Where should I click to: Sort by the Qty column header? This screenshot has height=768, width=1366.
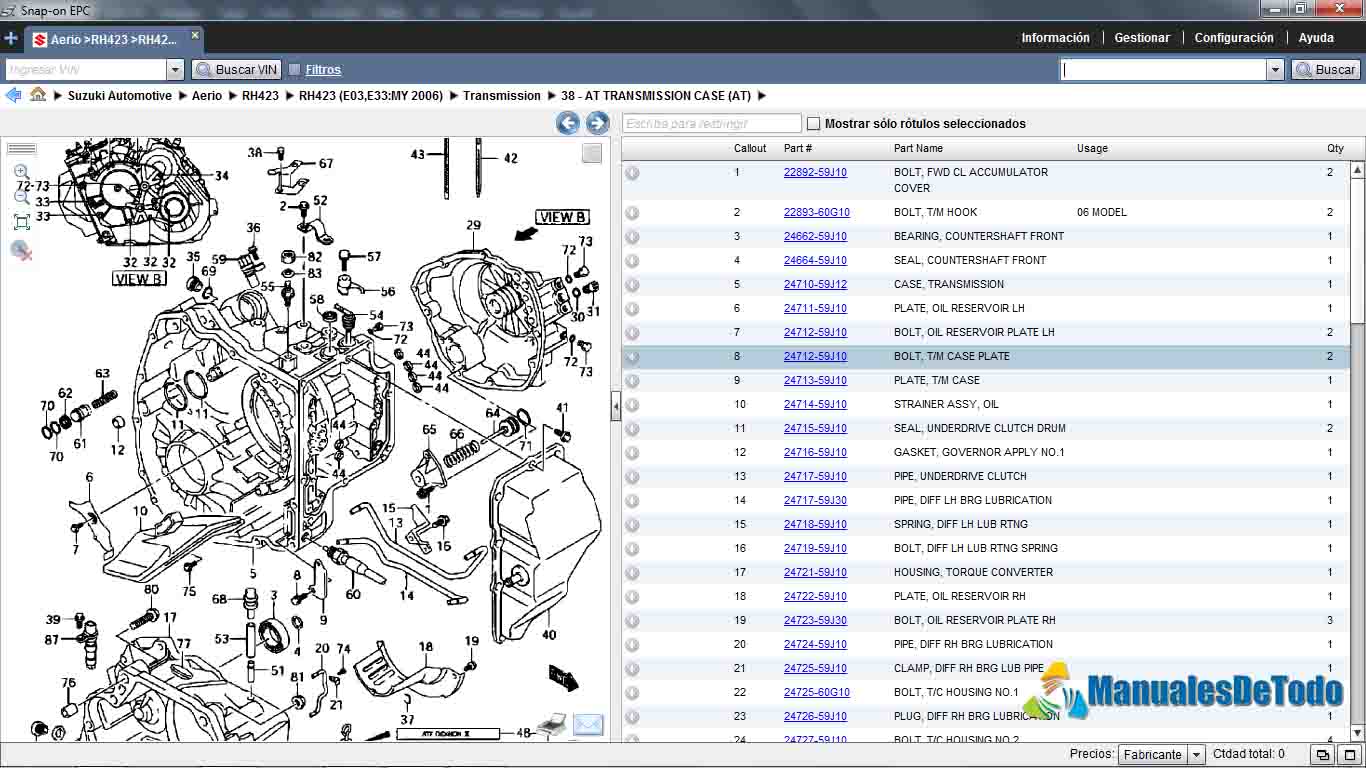pos(1335,149)
